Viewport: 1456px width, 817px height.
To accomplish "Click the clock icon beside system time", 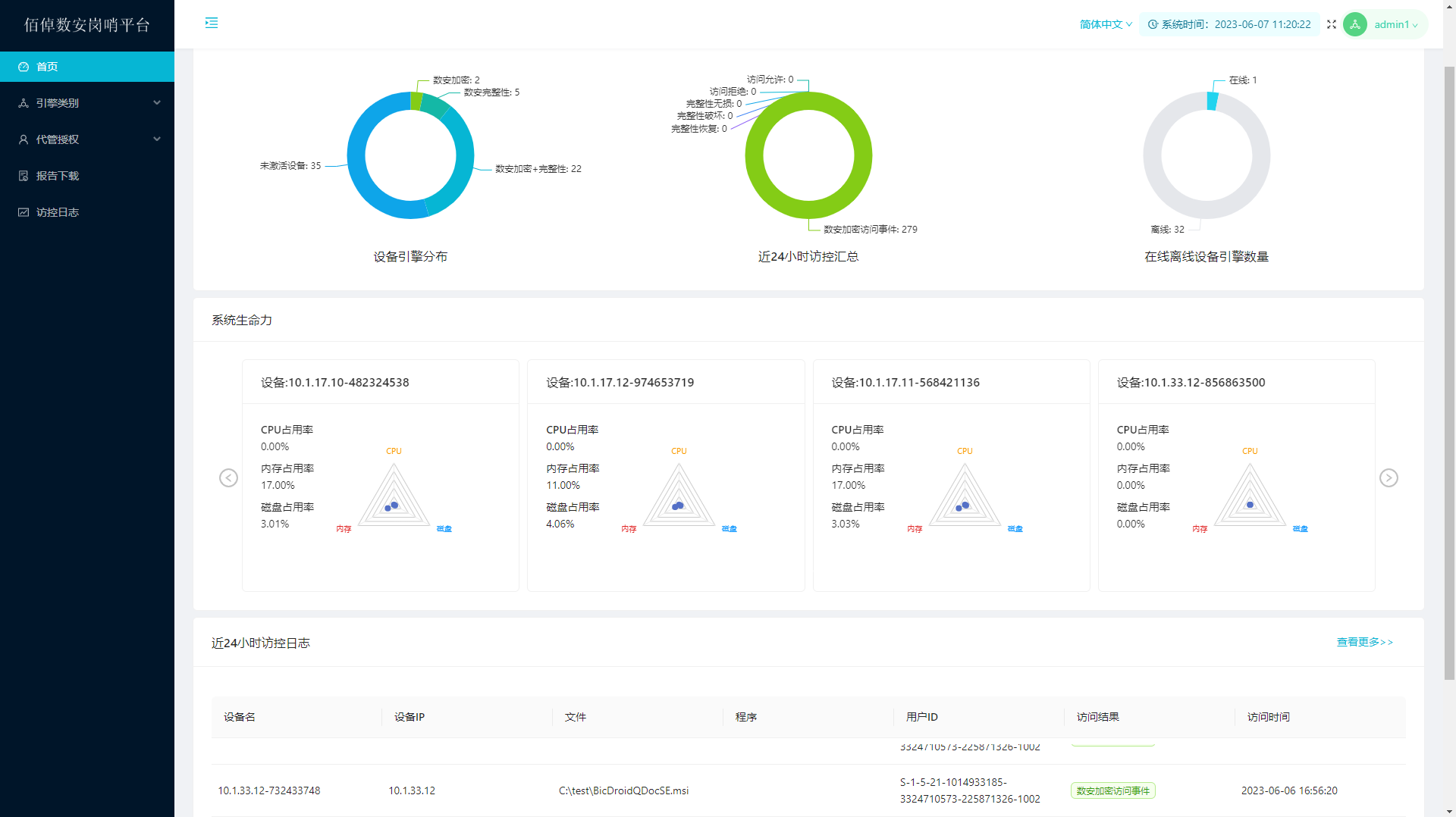I will [x=1153, y=24].
